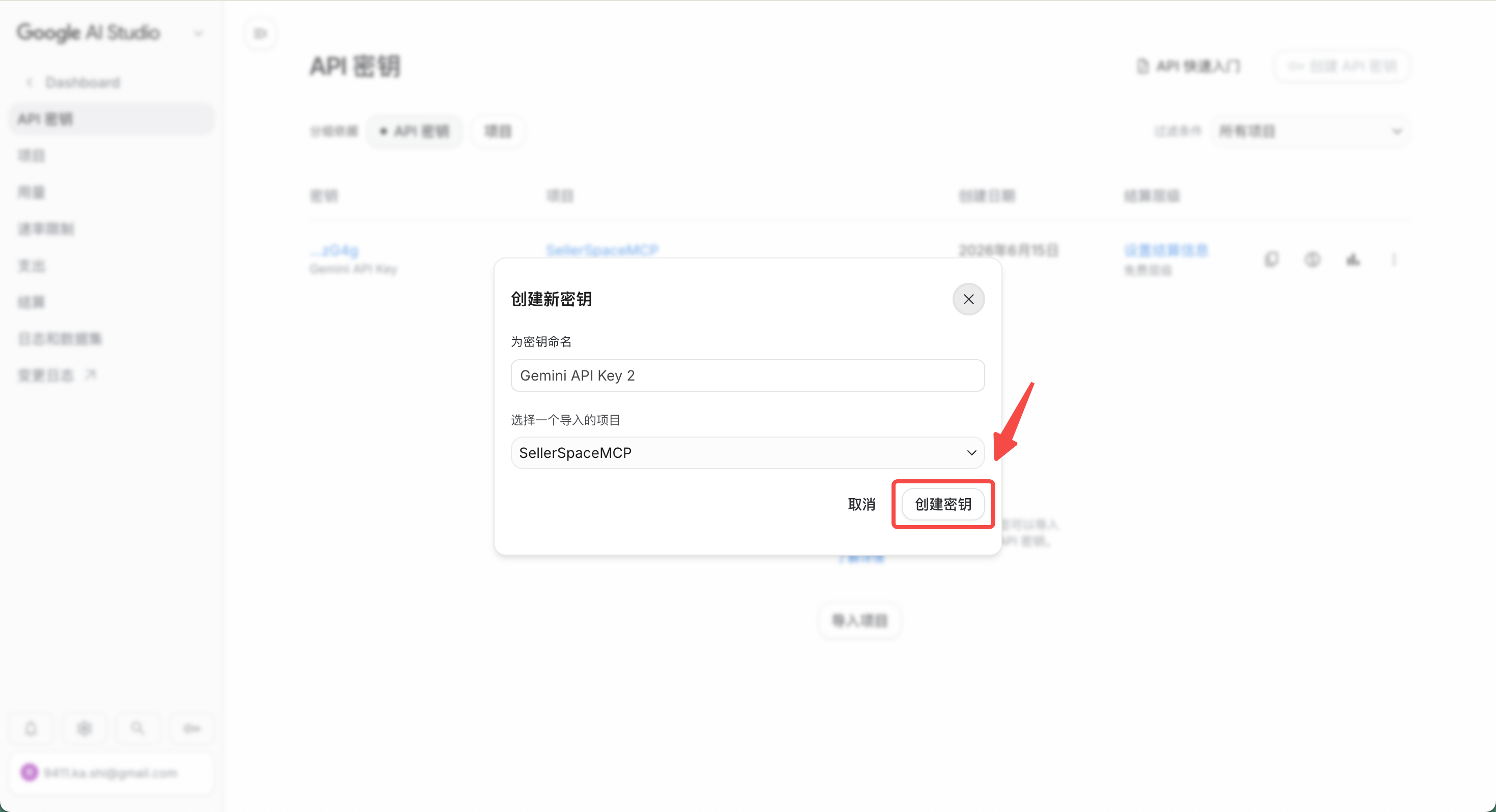Click the top-right 创建 API 密钥 button
This screenshot has width=1496, height=812.
1342,66
